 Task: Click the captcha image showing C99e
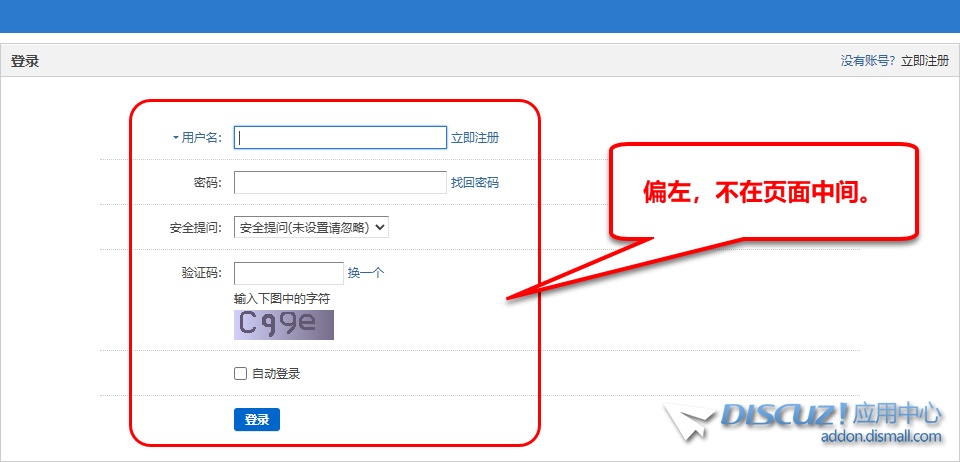point(284,324)
